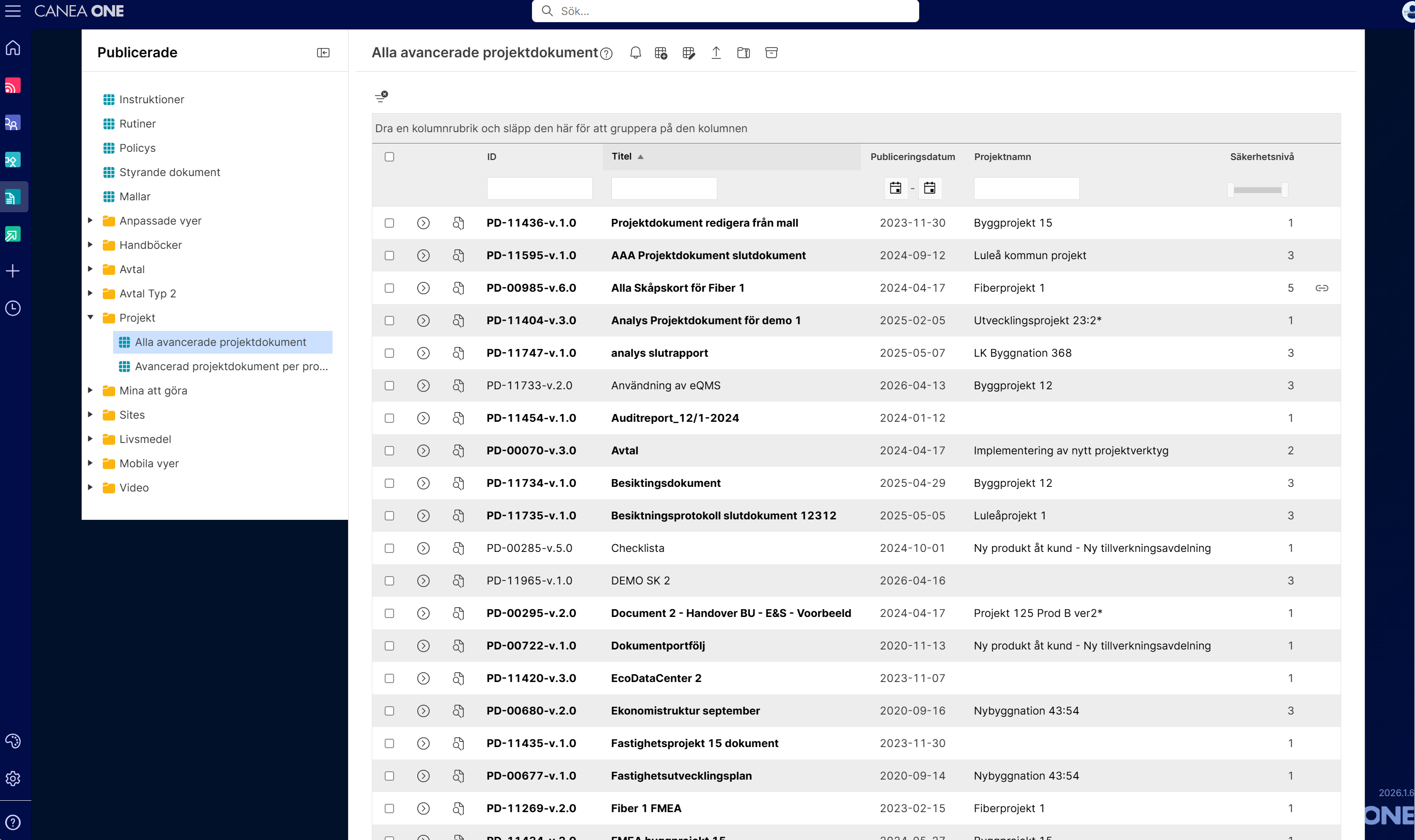Open the Styrande dokument view
The height and width of the screenshot is (840, 1415).
pyautogui.click(x=170, y=172)
